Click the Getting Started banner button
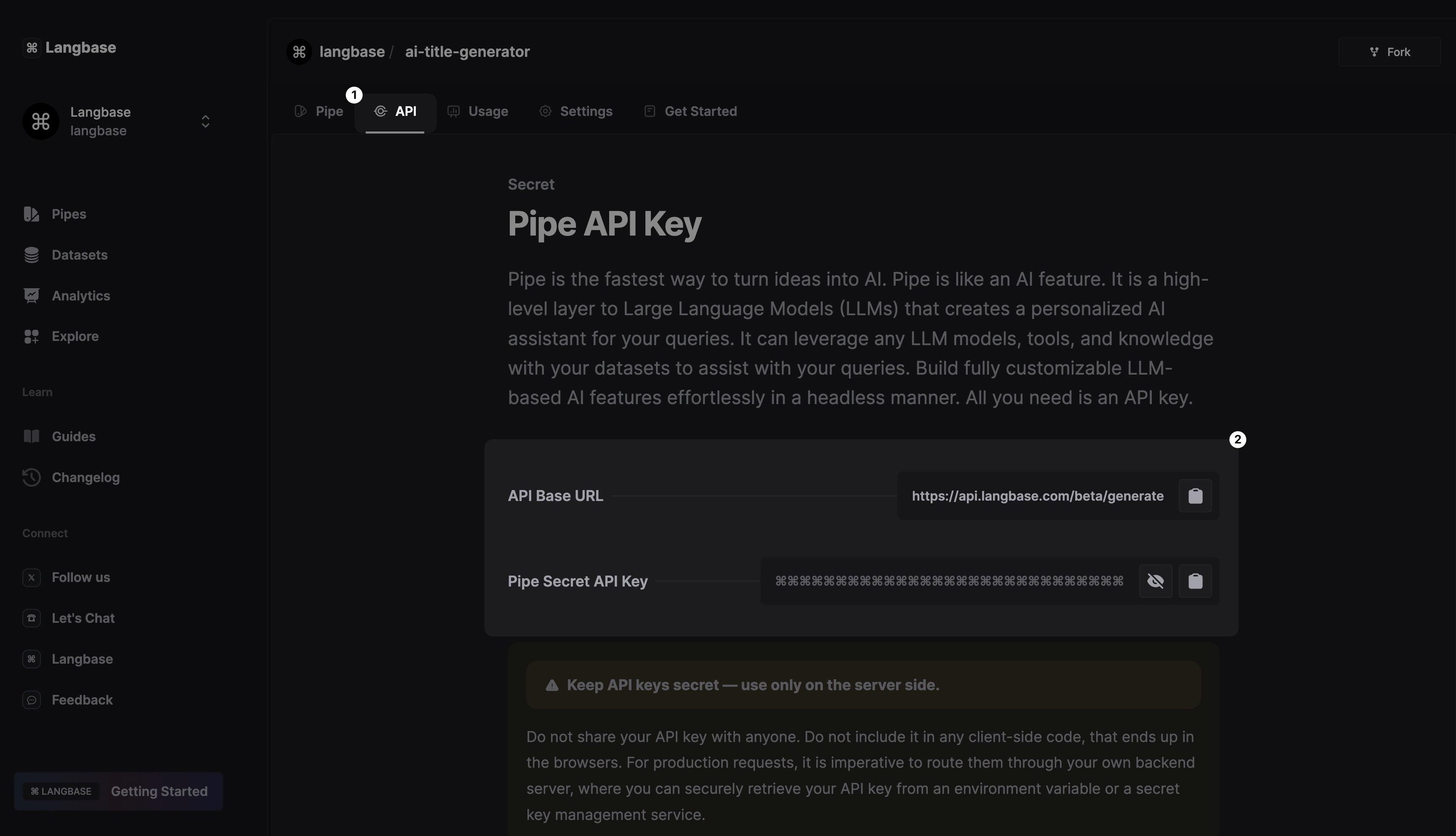Viewport: 1456px width, 836px height. pyautogui.click(x=119, y=791)
